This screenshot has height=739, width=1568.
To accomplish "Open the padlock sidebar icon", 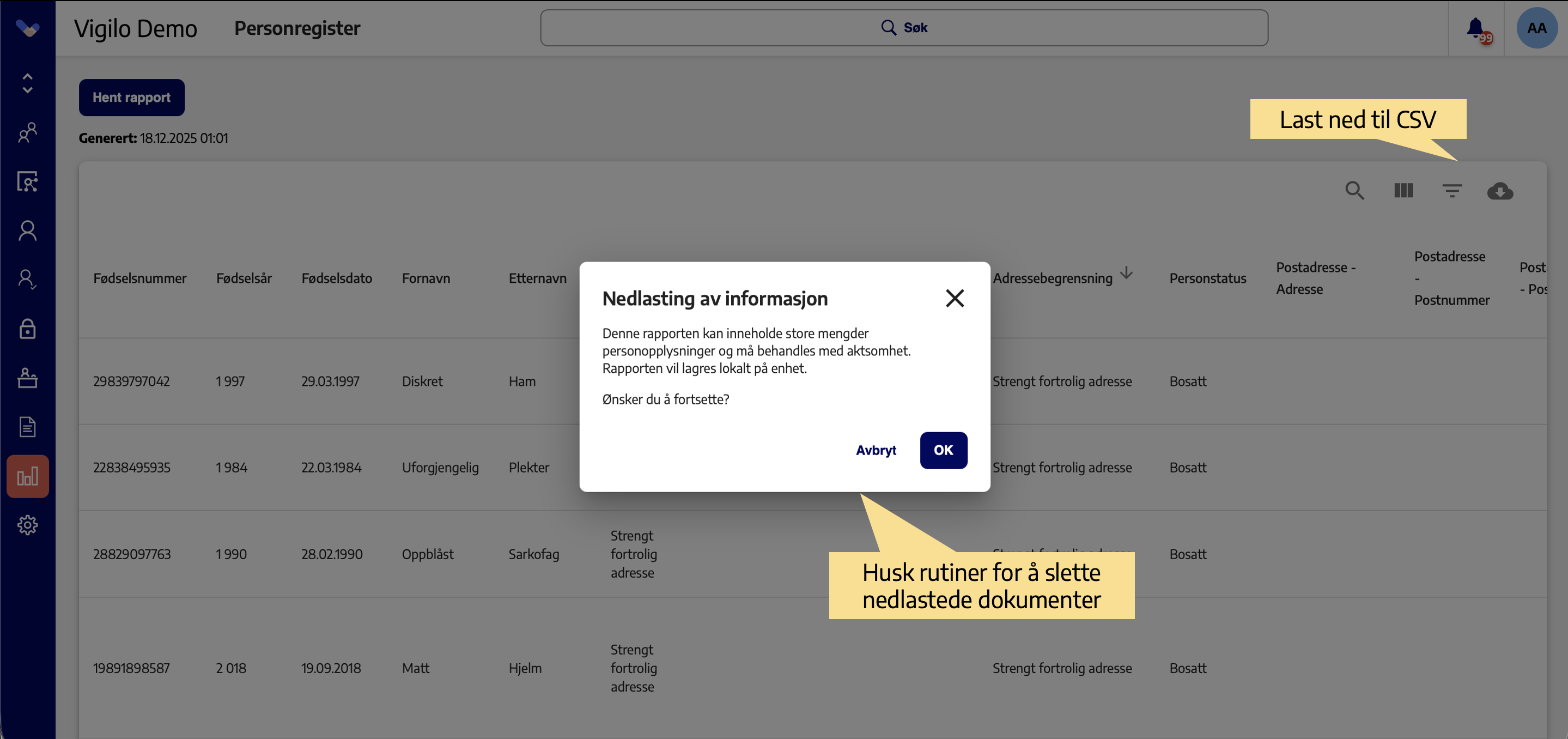I will pos(27,329).
